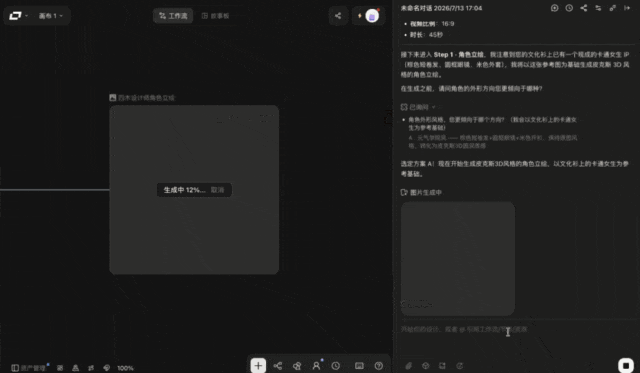
Task: Open history clock in bottom toolbar
Action: (x=336, y=366)
